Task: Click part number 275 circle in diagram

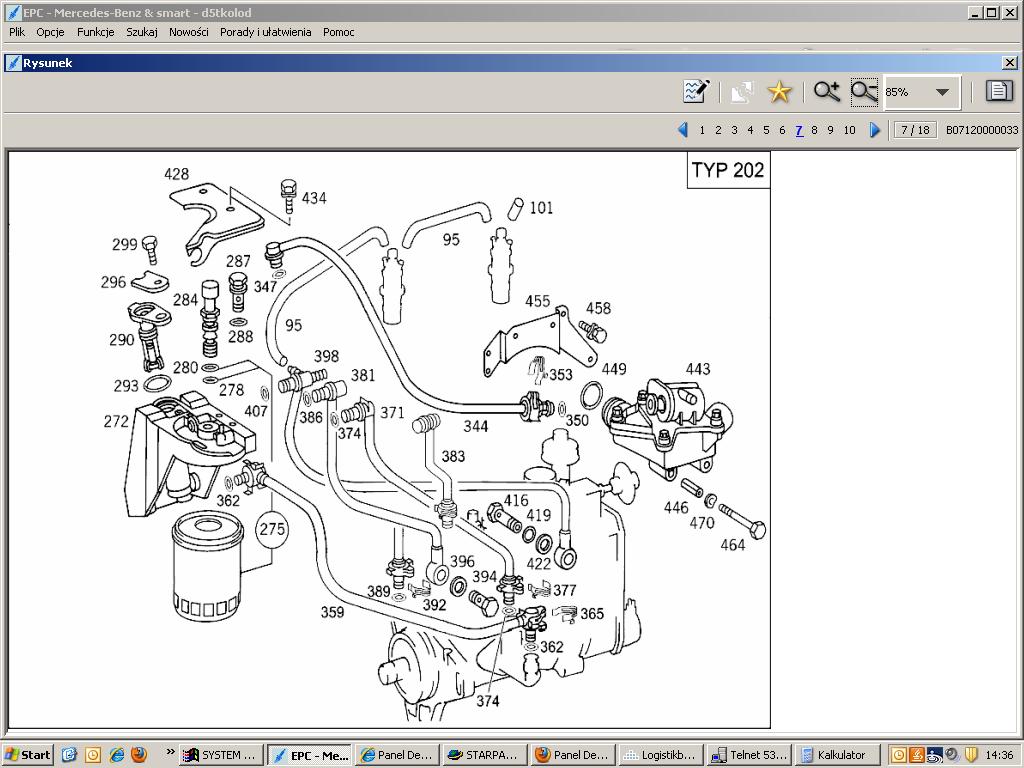Action: (272, 529)
